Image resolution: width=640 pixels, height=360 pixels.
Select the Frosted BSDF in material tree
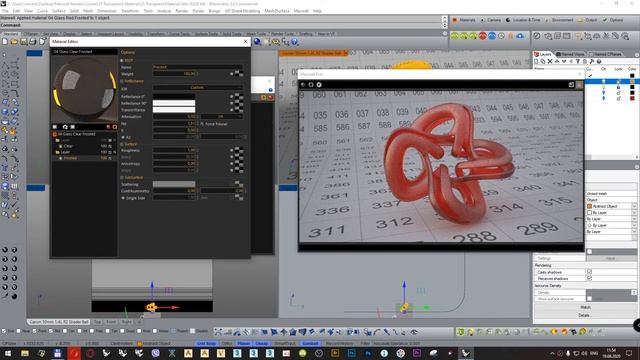[70, 158]
